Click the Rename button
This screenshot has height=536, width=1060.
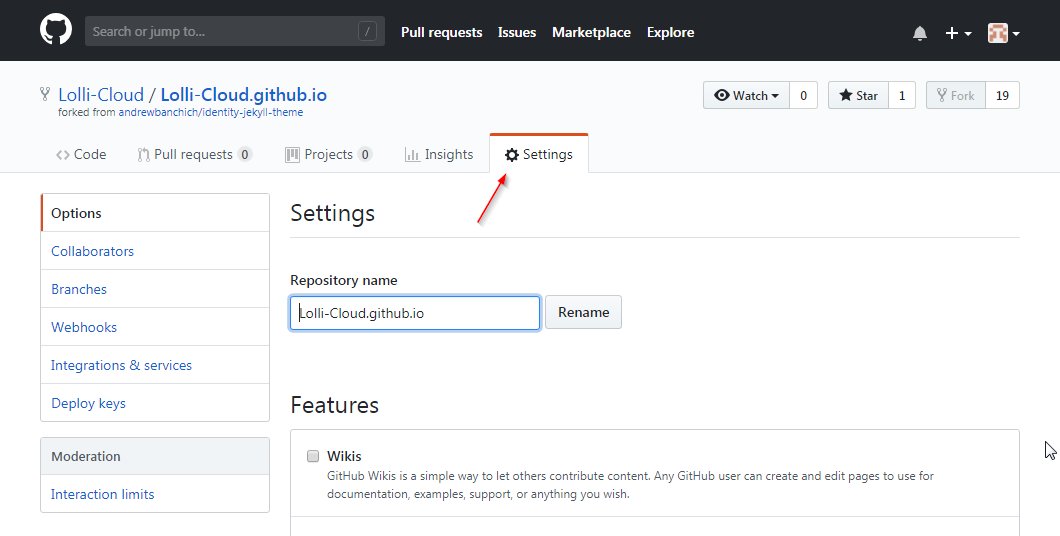tap(583, 312)
